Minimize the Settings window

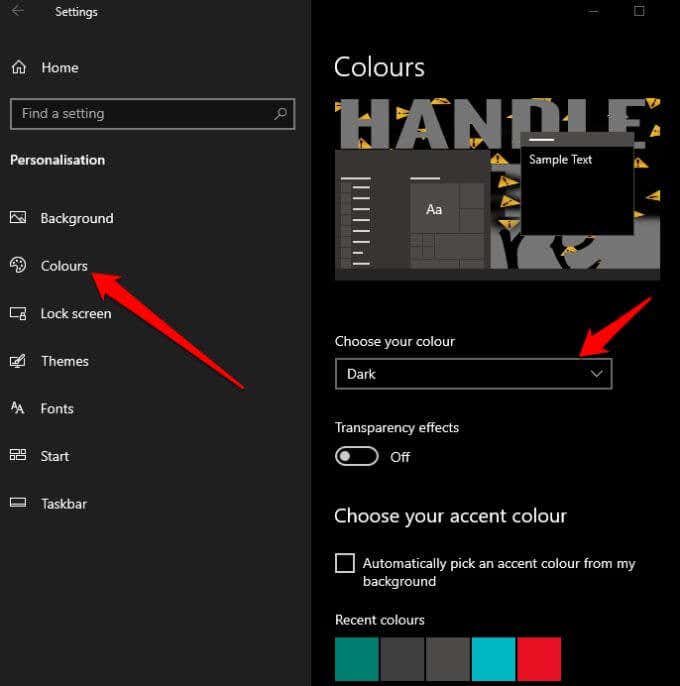593,11
